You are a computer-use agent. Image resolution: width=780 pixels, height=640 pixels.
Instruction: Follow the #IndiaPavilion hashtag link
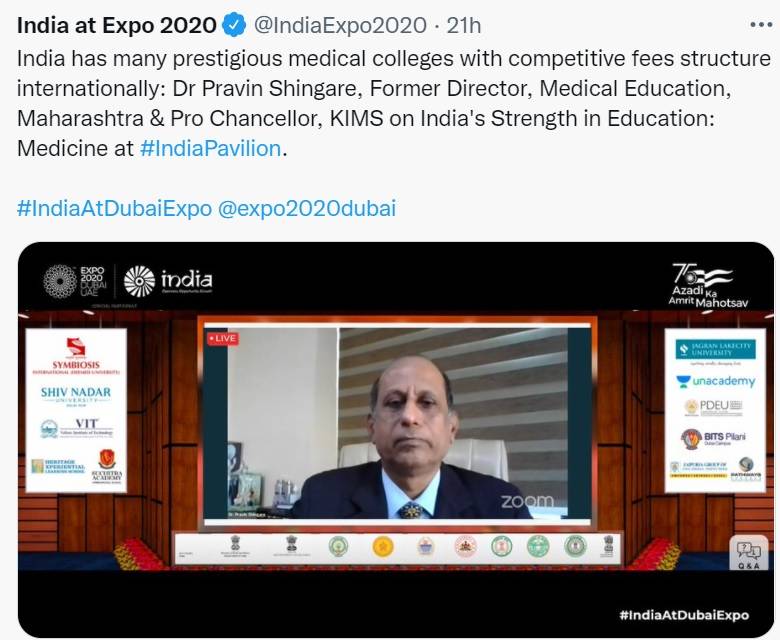coord(211,148)
